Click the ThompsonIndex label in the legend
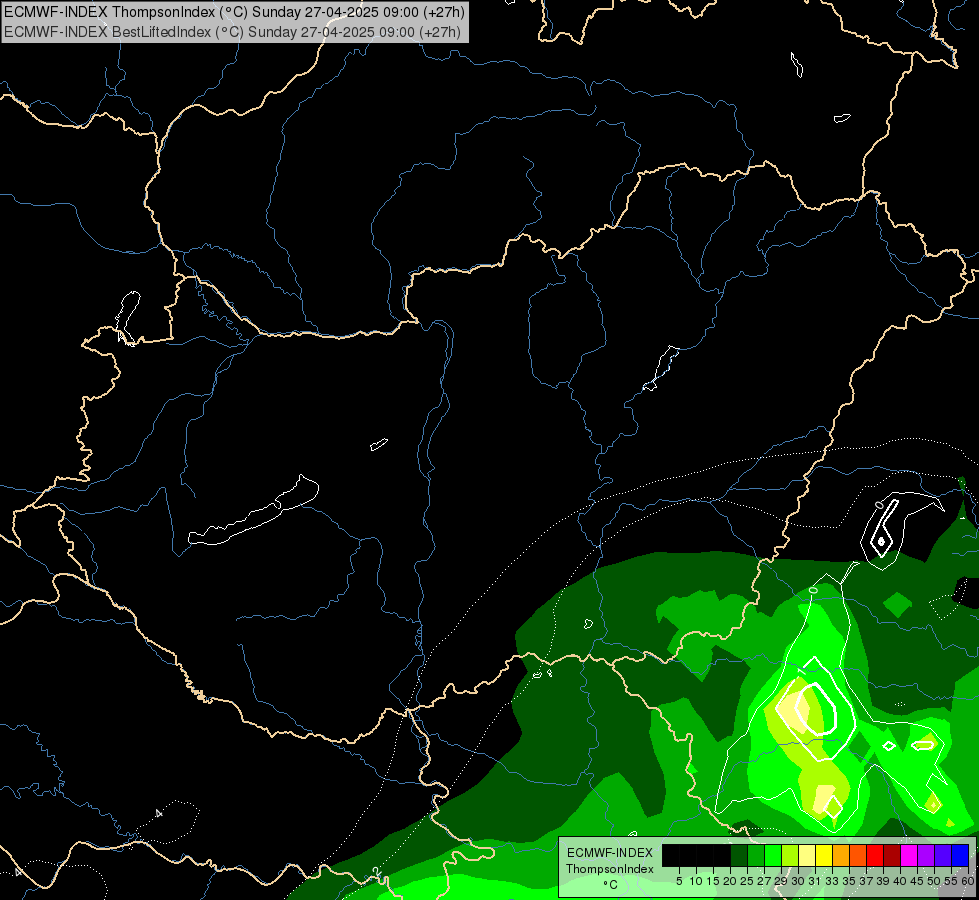The height and width of the screenshot is (900, 979). click(610, 869)
